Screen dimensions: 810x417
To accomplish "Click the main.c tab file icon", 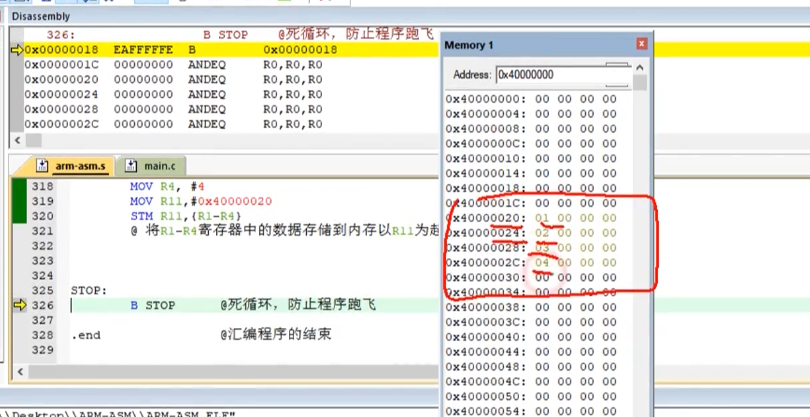I will (x=131, y=166).
